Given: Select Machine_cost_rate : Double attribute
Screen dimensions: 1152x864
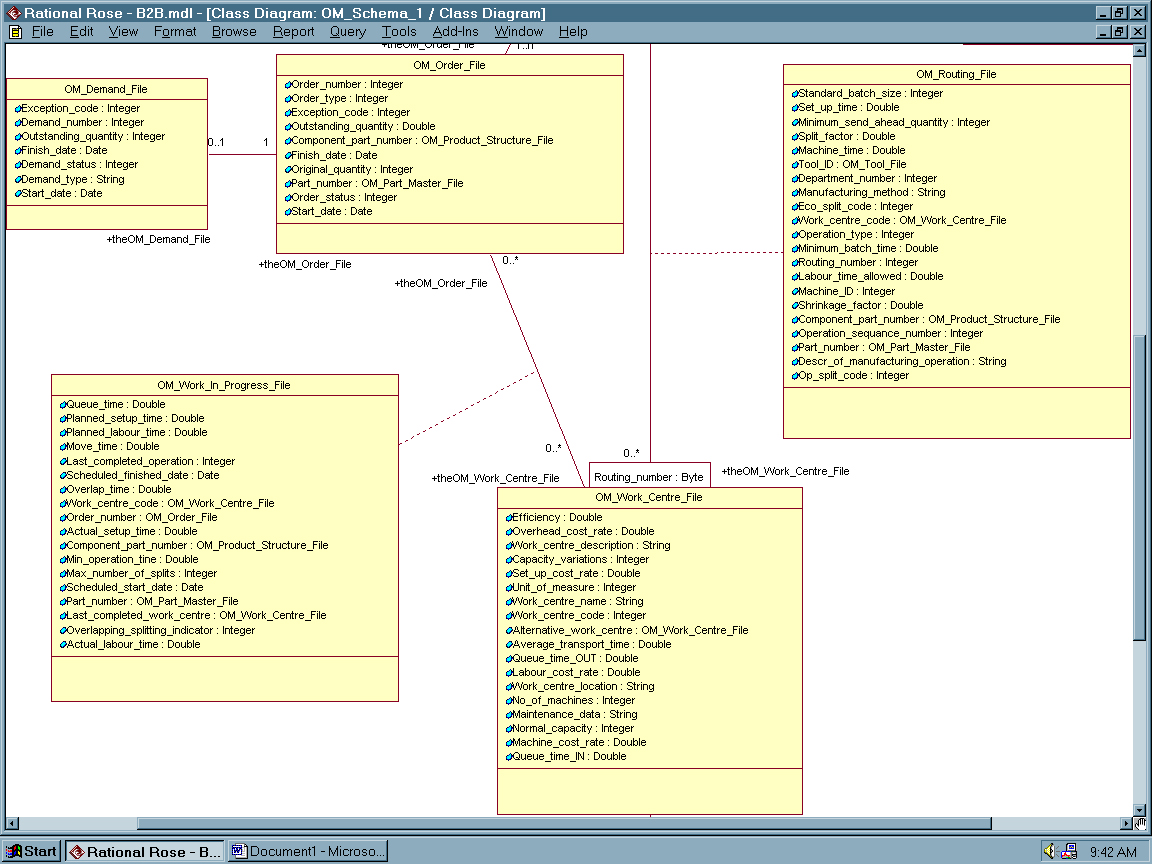Looking at the screenshot, I should [576, 742].
